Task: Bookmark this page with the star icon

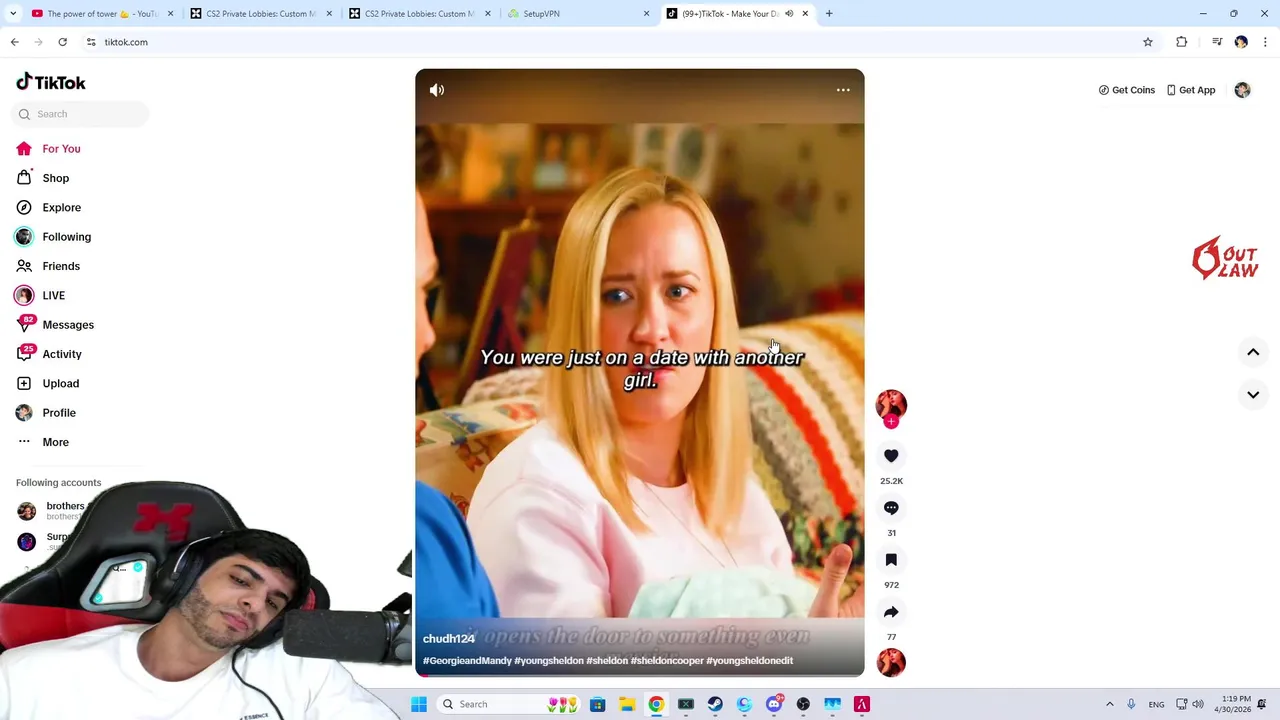Action: click(x=1148, y=42)
